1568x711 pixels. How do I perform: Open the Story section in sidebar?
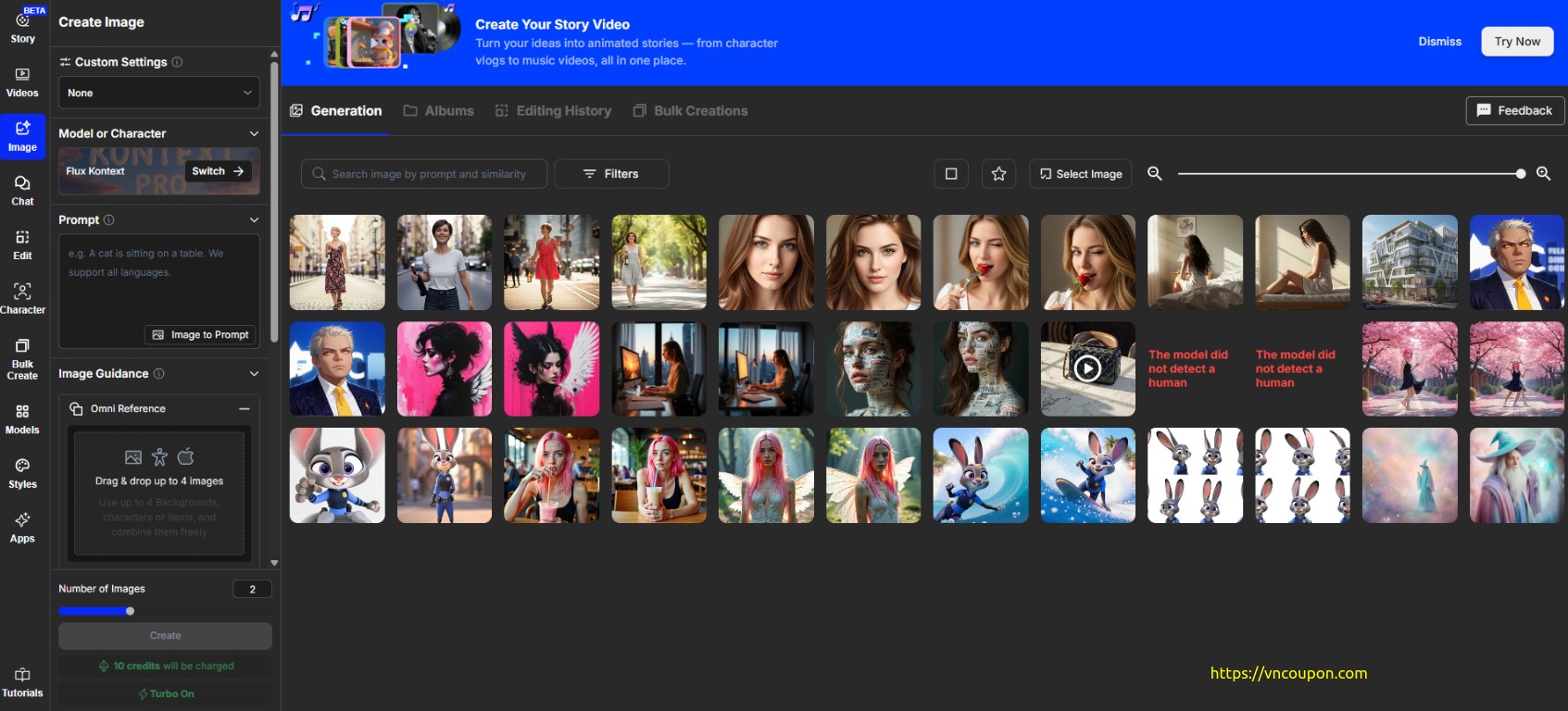[22, 27]
